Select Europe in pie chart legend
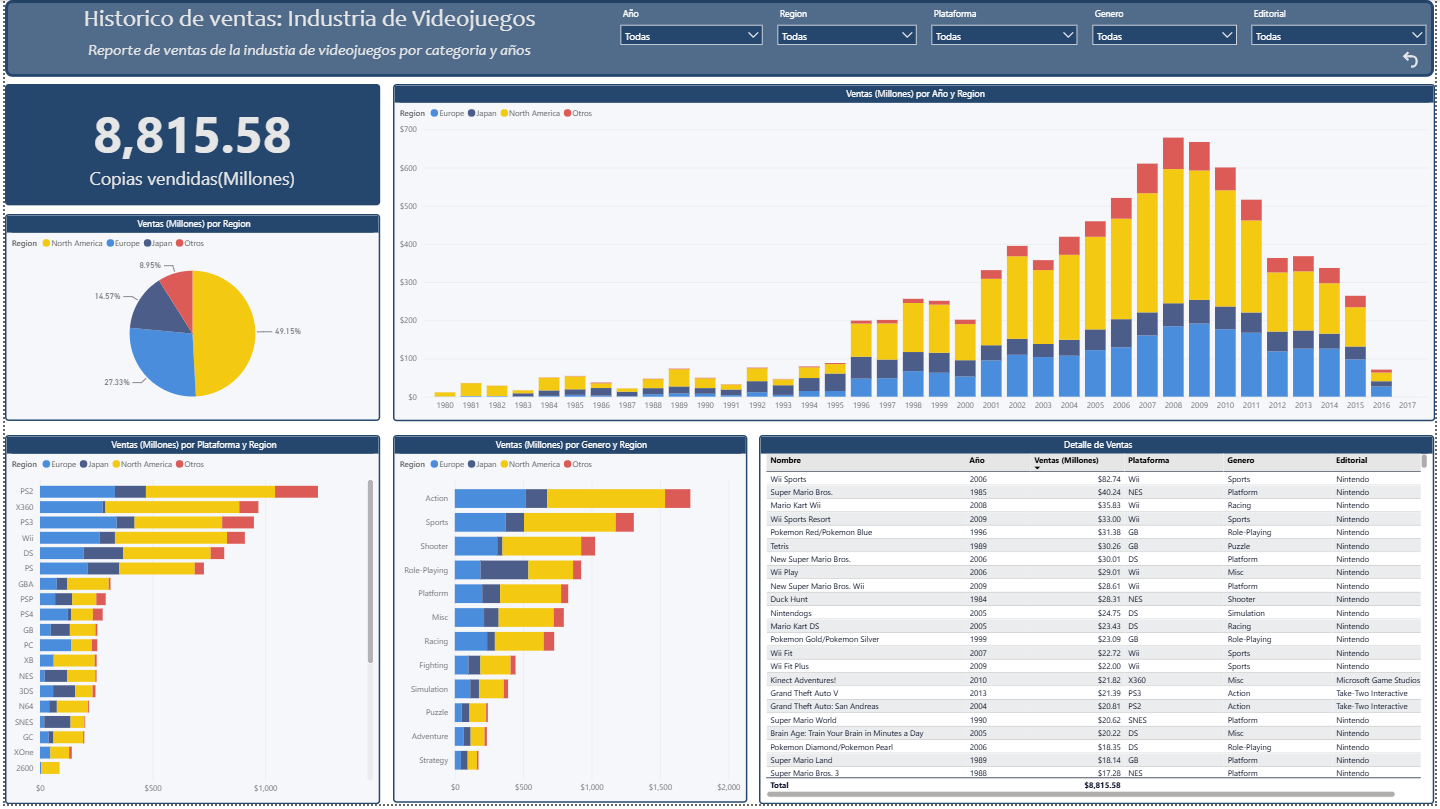Image resolution: width=1440 pixels, height=809 pixels. [x=122, y=243]
